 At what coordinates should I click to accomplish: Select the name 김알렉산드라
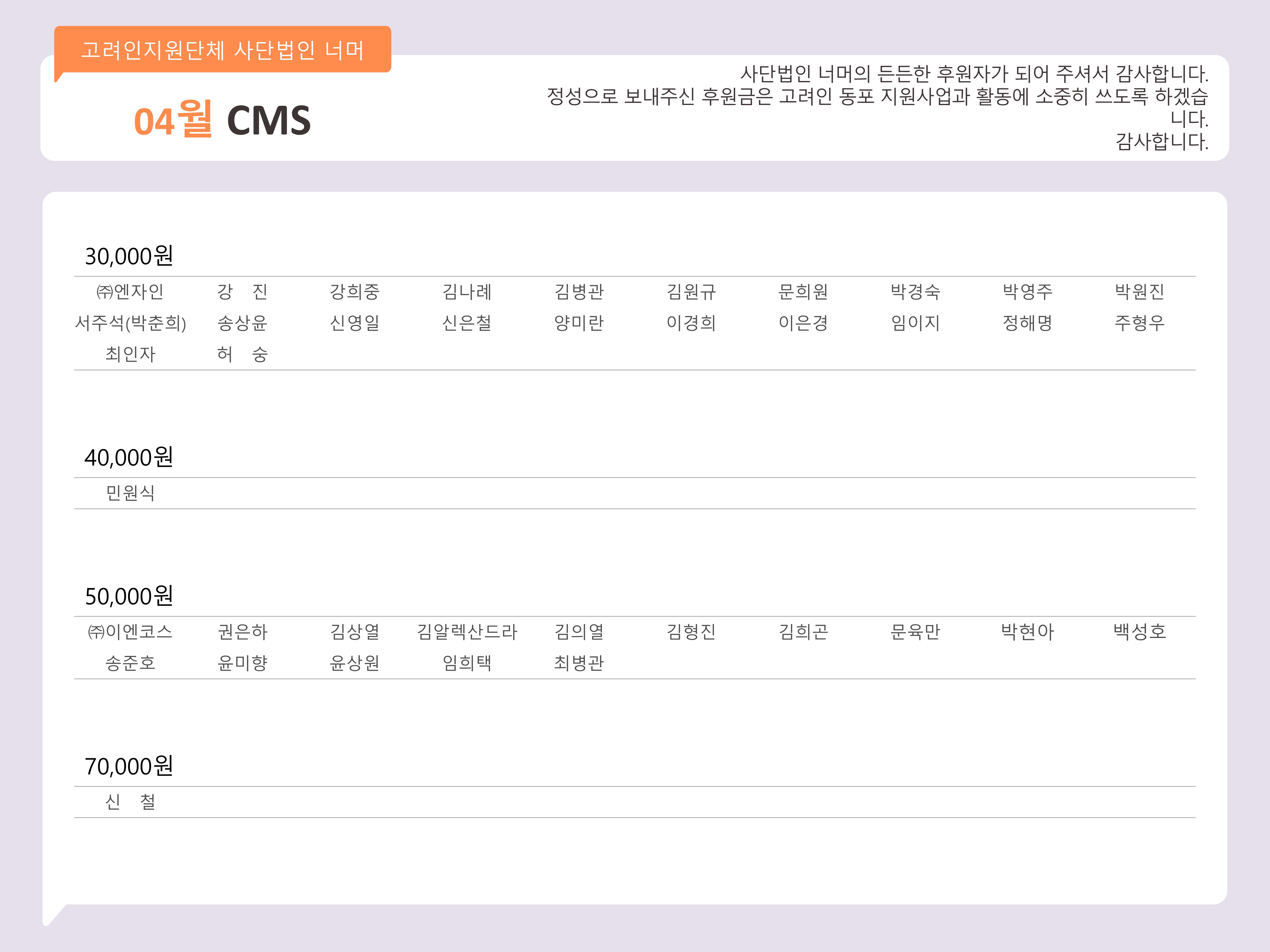[x=467, y=632]
